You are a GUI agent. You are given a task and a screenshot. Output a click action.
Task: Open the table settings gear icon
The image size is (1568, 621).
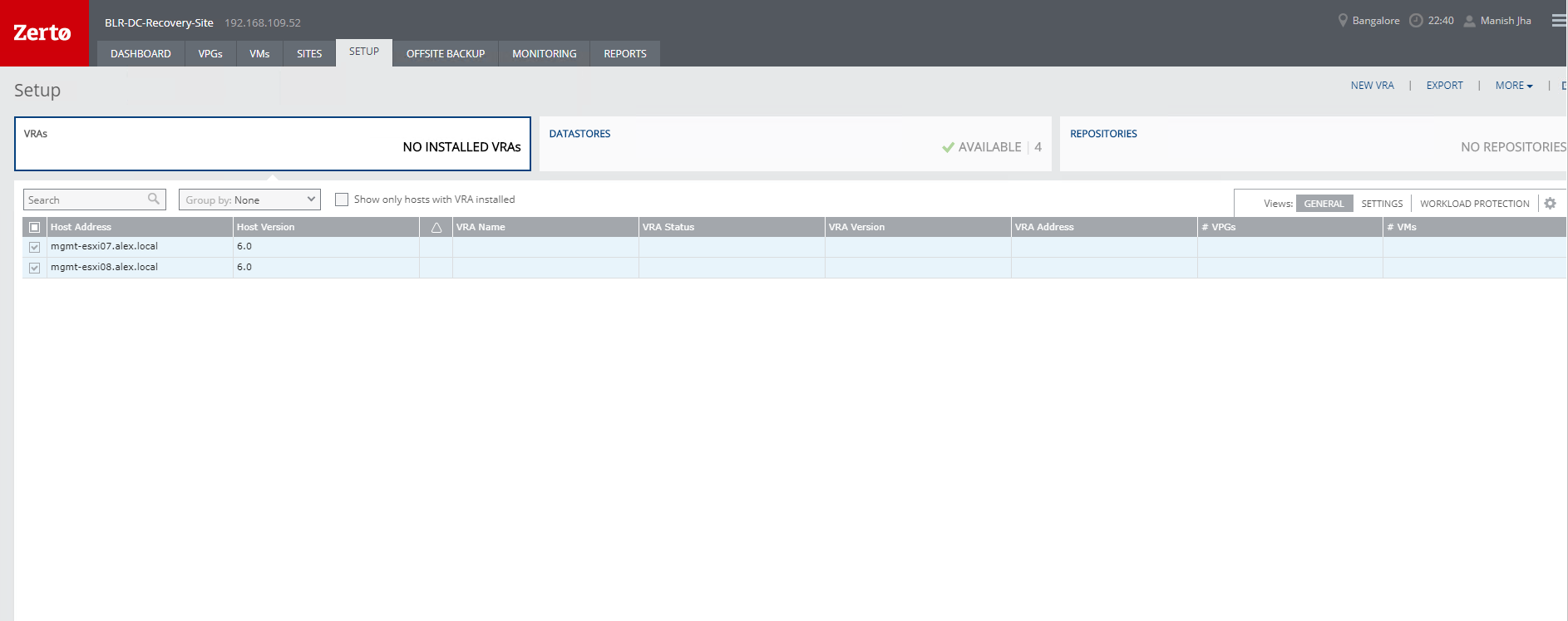pos(1550,204)
